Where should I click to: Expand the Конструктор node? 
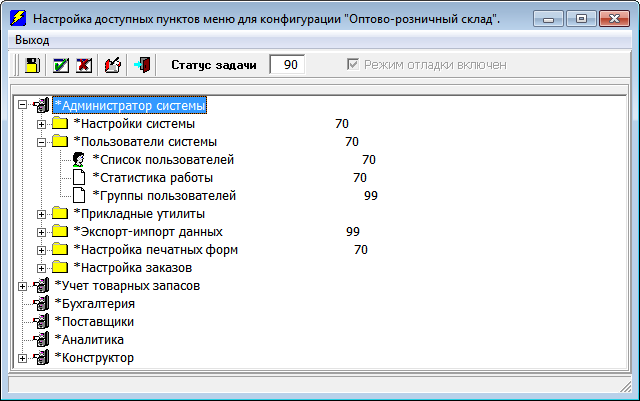click(22, 358)
